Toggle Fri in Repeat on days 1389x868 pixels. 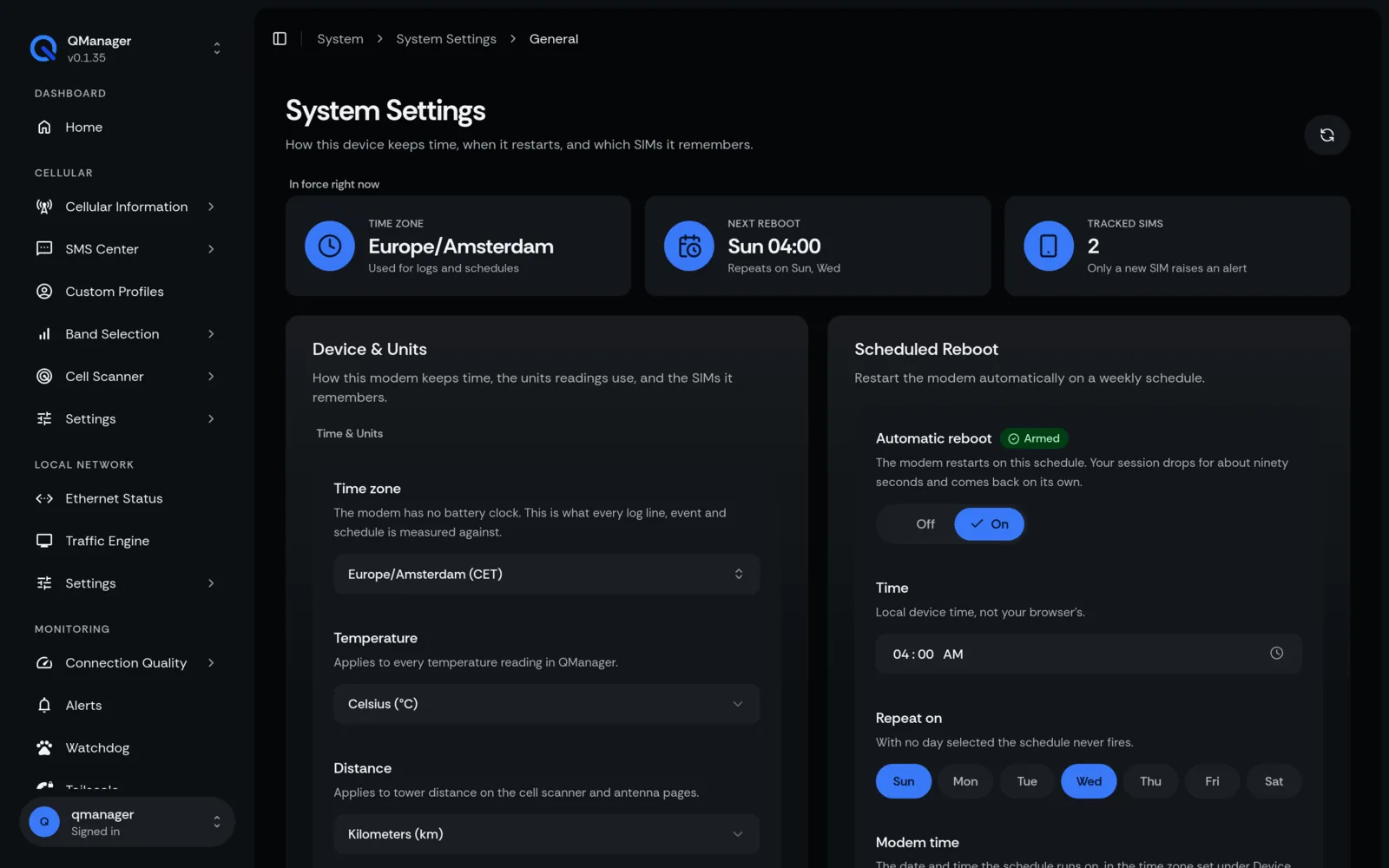tap(1212, 781)
